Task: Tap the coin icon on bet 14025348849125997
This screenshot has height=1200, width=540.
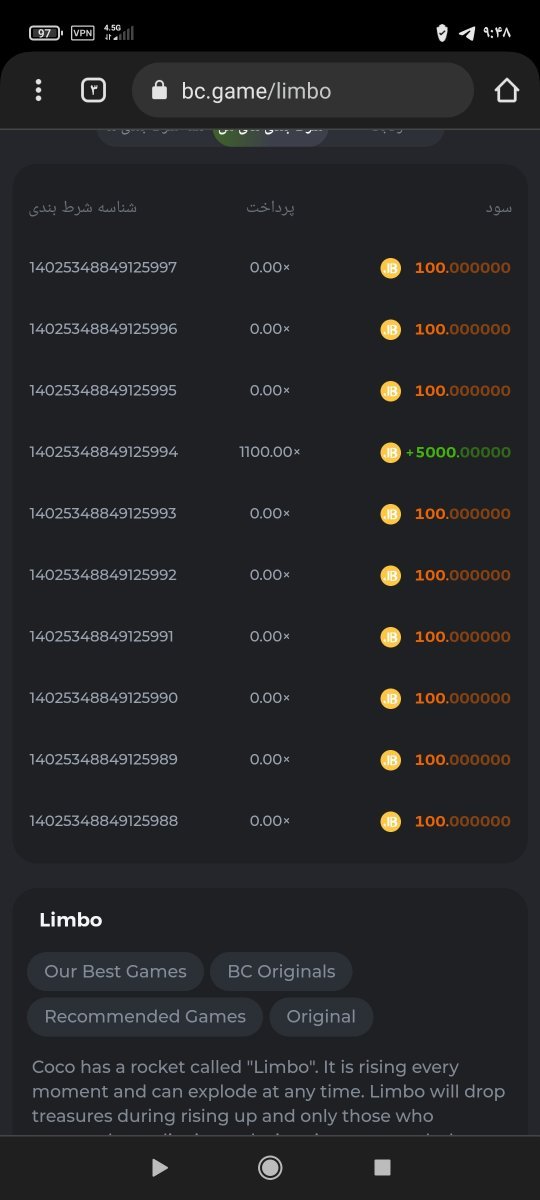Action: tap(391, 268)
